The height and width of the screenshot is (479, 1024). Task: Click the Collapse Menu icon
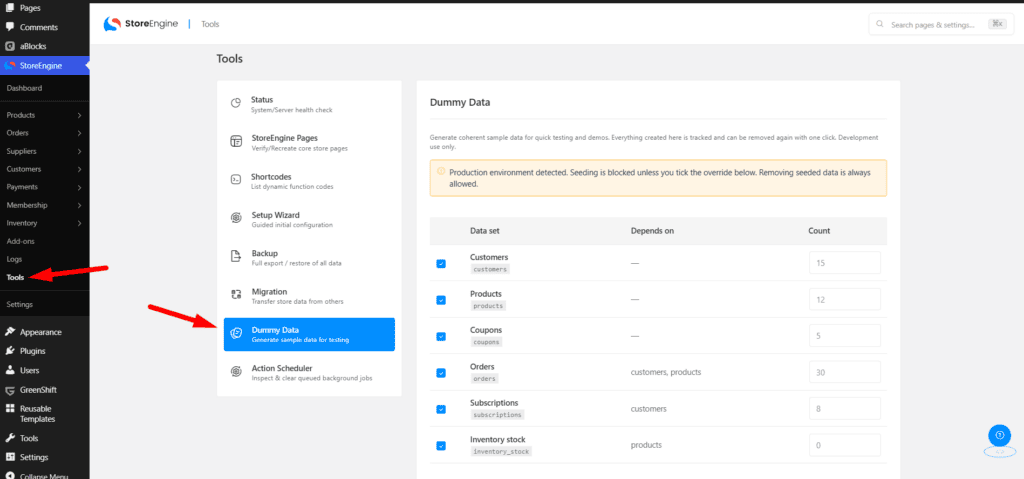click(x=10, y=475)
